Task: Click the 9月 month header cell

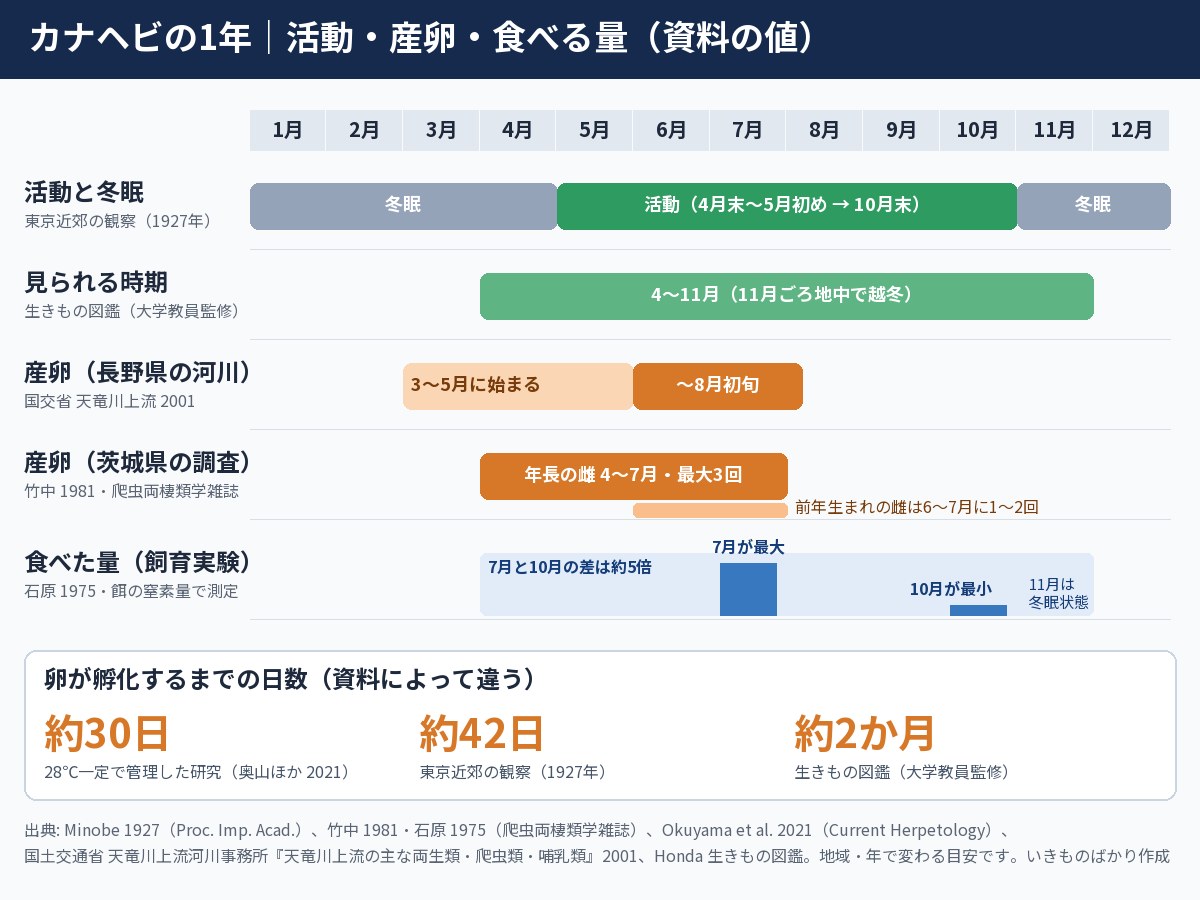Action: (x=901, y=130)
